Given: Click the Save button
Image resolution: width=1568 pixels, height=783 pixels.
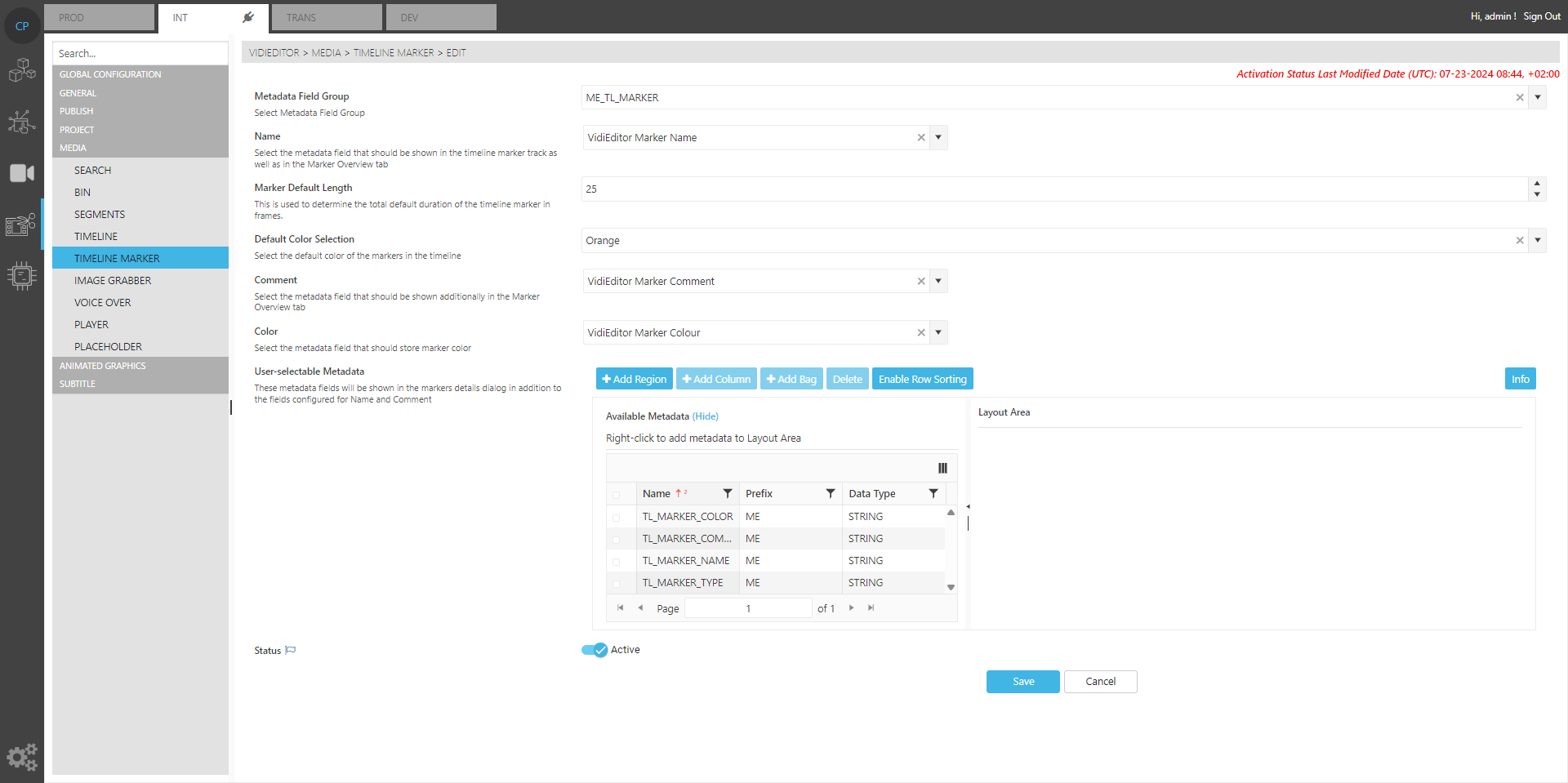Looking at the screenshot, I should click(x=1022, y=682).
